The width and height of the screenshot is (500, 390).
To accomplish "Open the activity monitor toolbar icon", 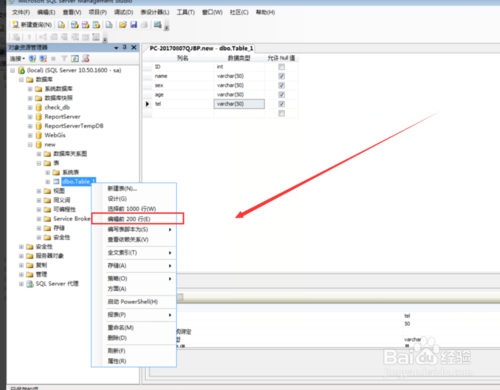I will pyautogui.click(x=157, y=25).
